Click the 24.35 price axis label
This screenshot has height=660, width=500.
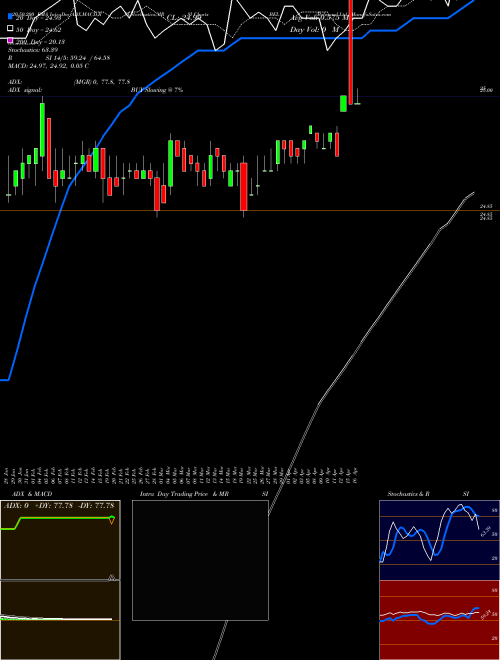(486, 206)
